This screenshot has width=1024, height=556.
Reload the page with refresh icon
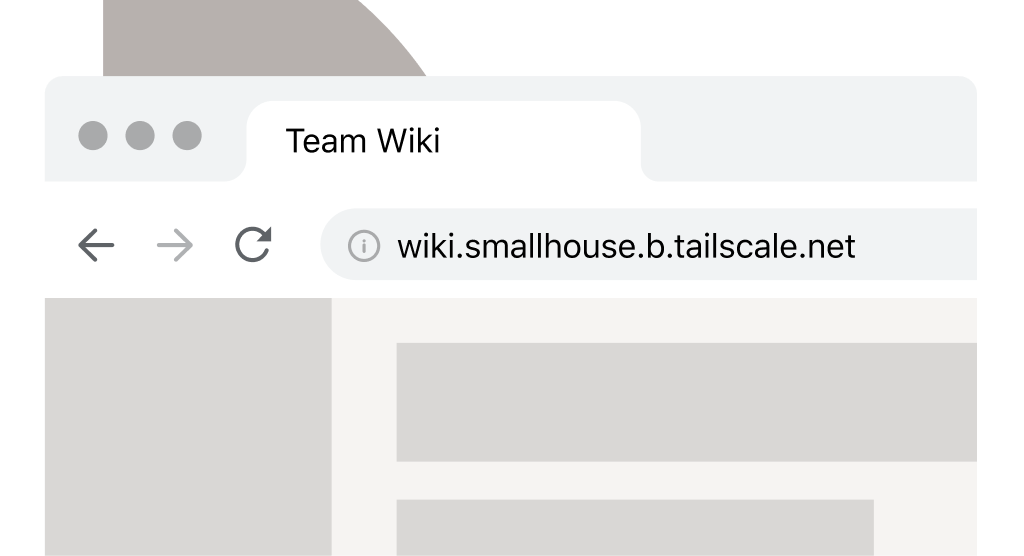(253, 244)
